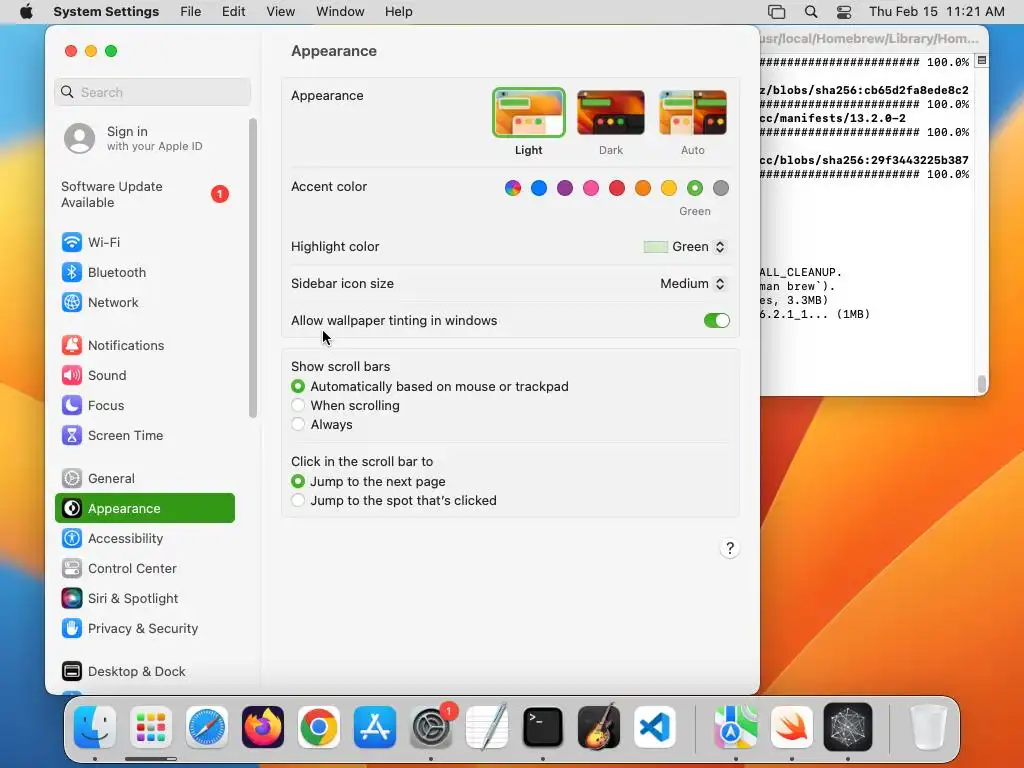Open the View menu
This screenshot has width=1024, height=768.
[x=280, y=12]
